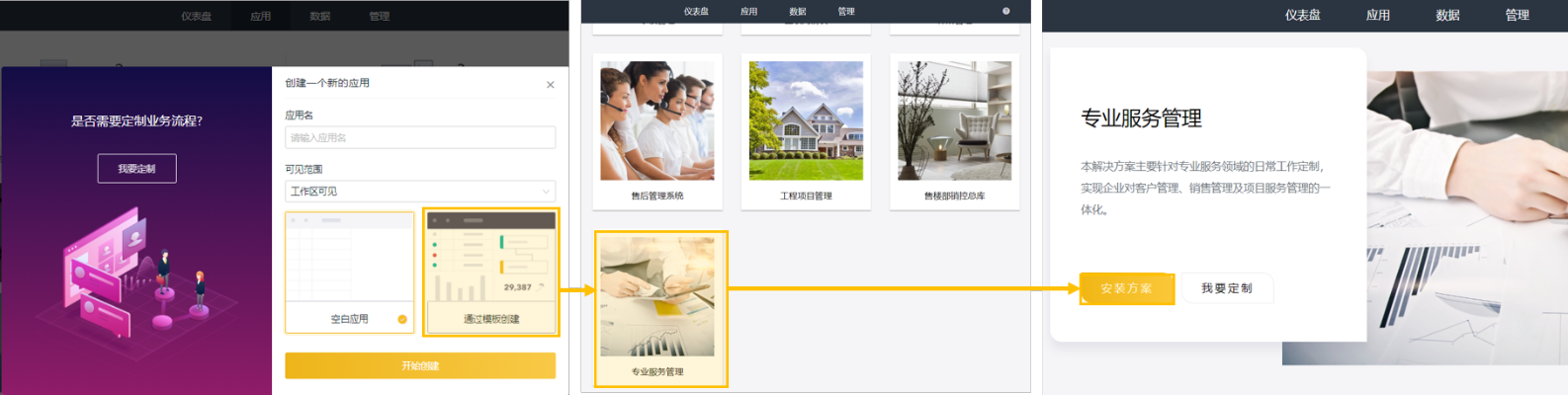Expand the 可见范围 workspace visibility dropdown

420,192
